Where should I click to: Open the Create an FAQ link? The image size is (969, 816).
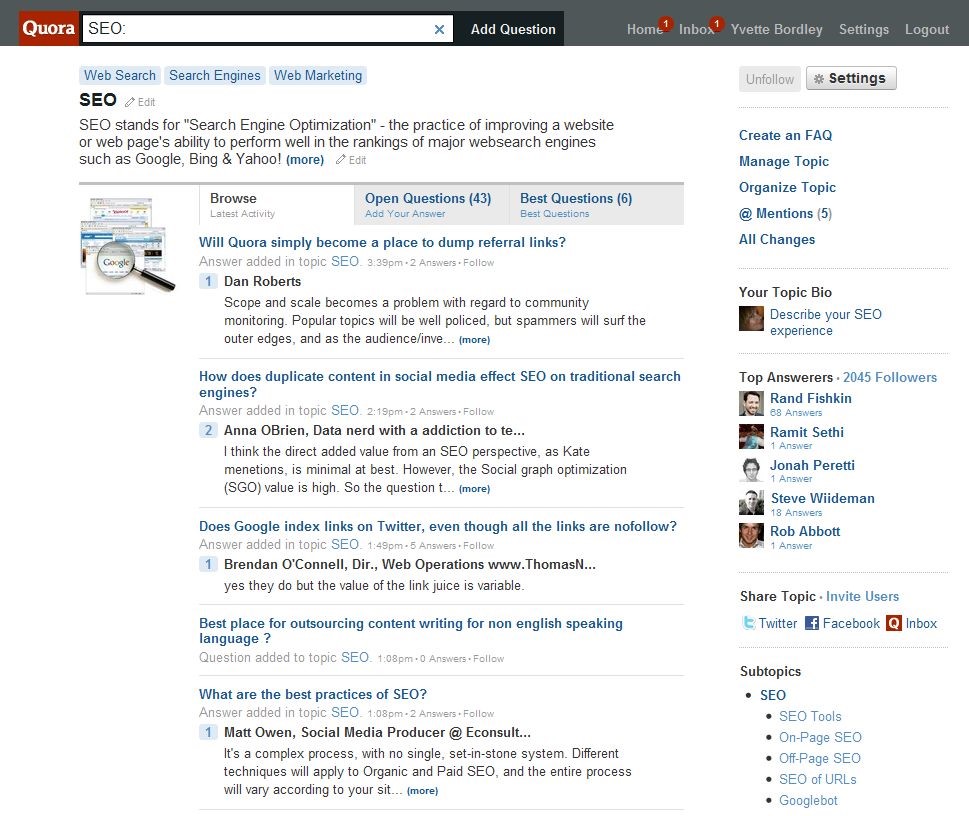click(x=785, y=135)
